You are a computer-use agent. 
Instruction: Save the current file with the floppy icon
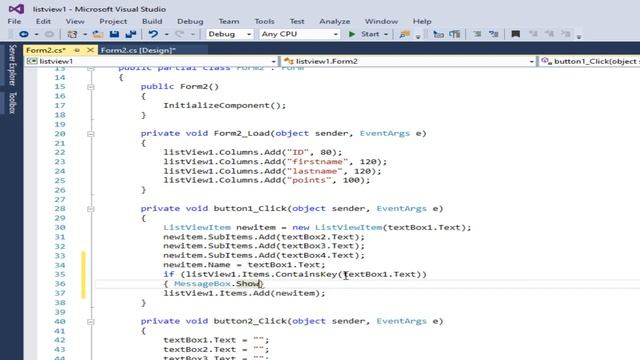(x=114, y=34)
